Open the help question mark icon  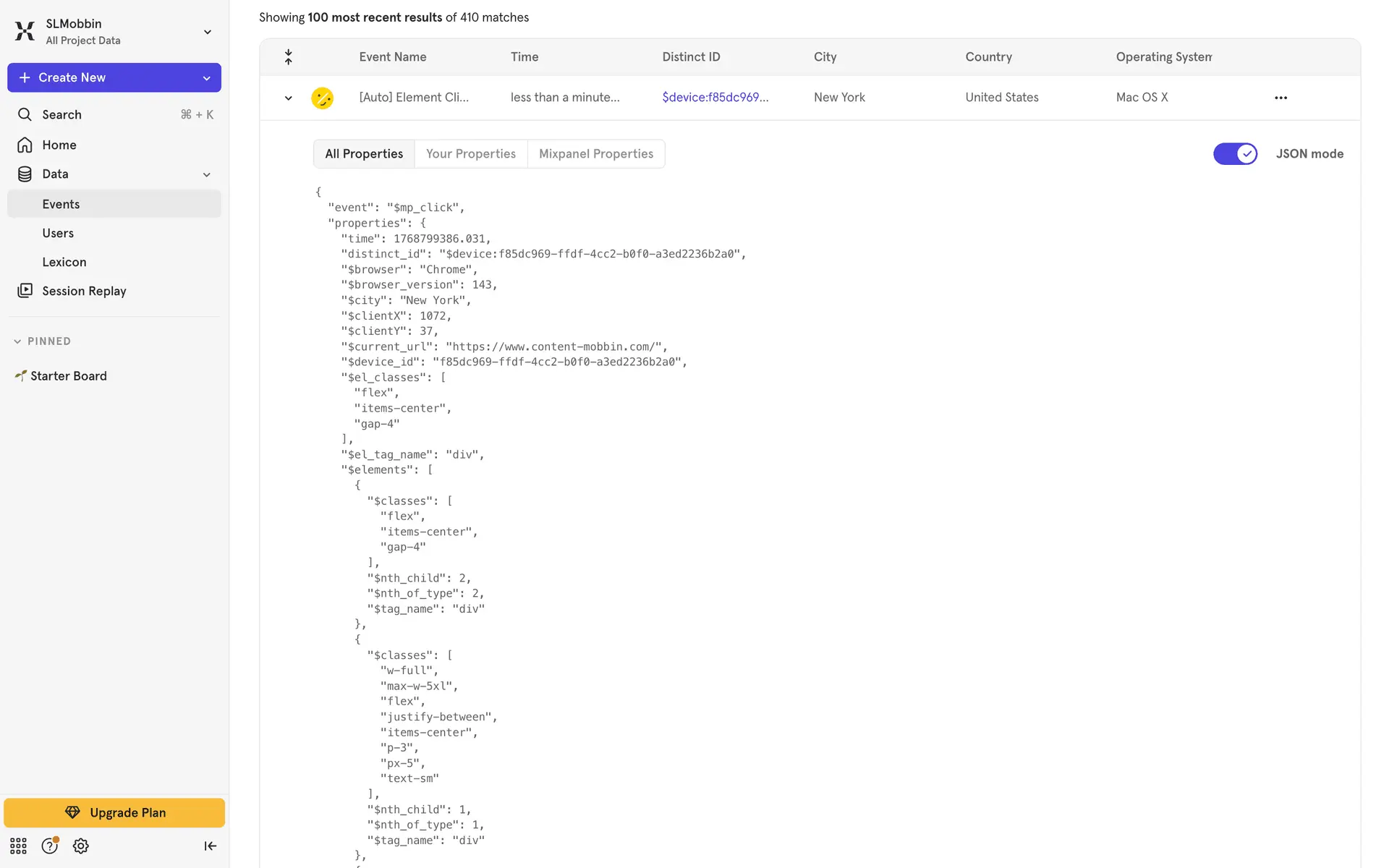pyautogui.click(x=49, y=846)
